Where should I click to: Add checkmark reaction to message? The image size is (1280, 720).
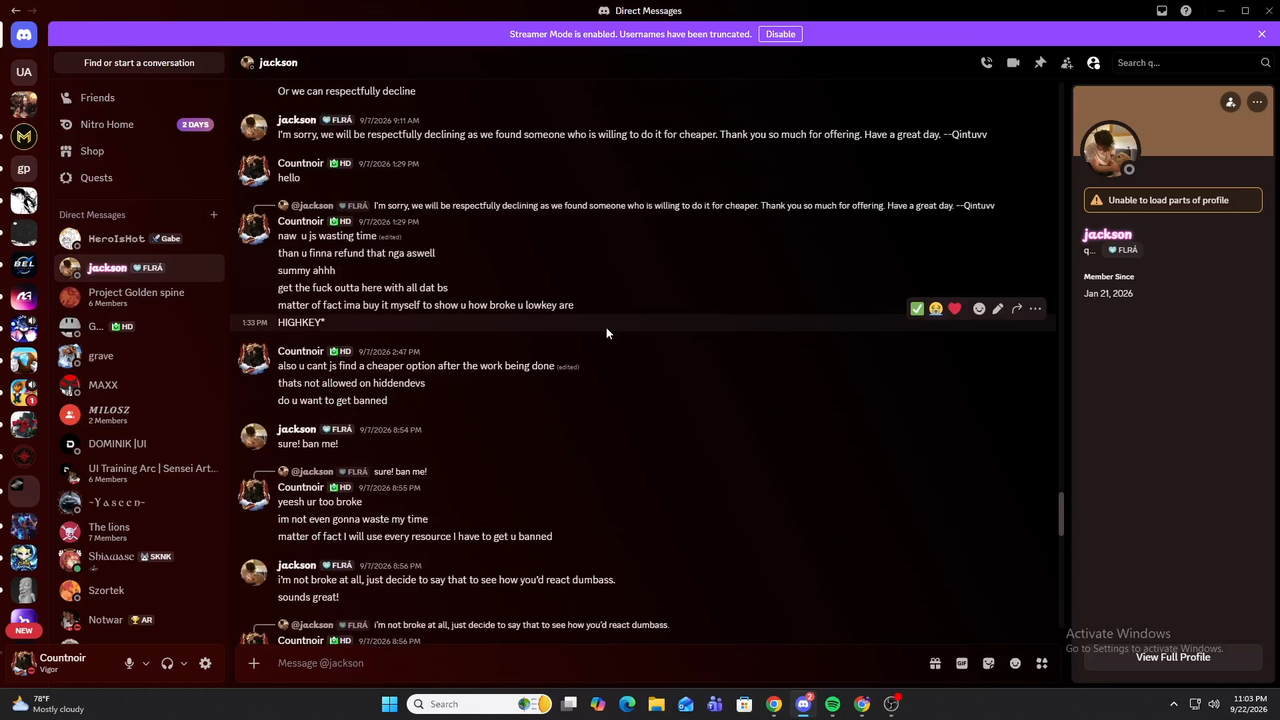coord(917,309)
